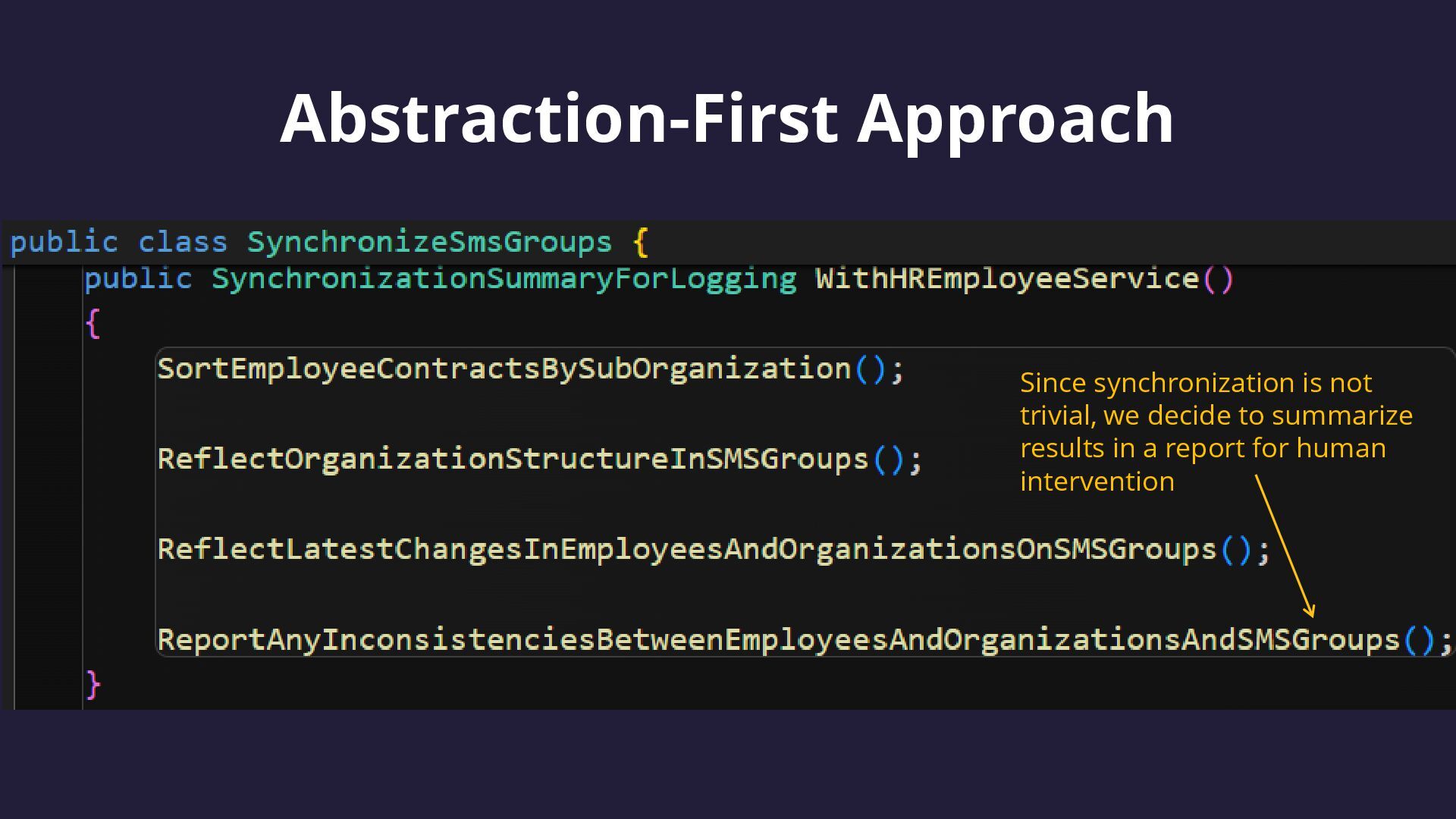Click the ReflectOrganizationStructureInSMSGroups call
1456x819 pixels.
pyautogui.click(x=540, y=460)
